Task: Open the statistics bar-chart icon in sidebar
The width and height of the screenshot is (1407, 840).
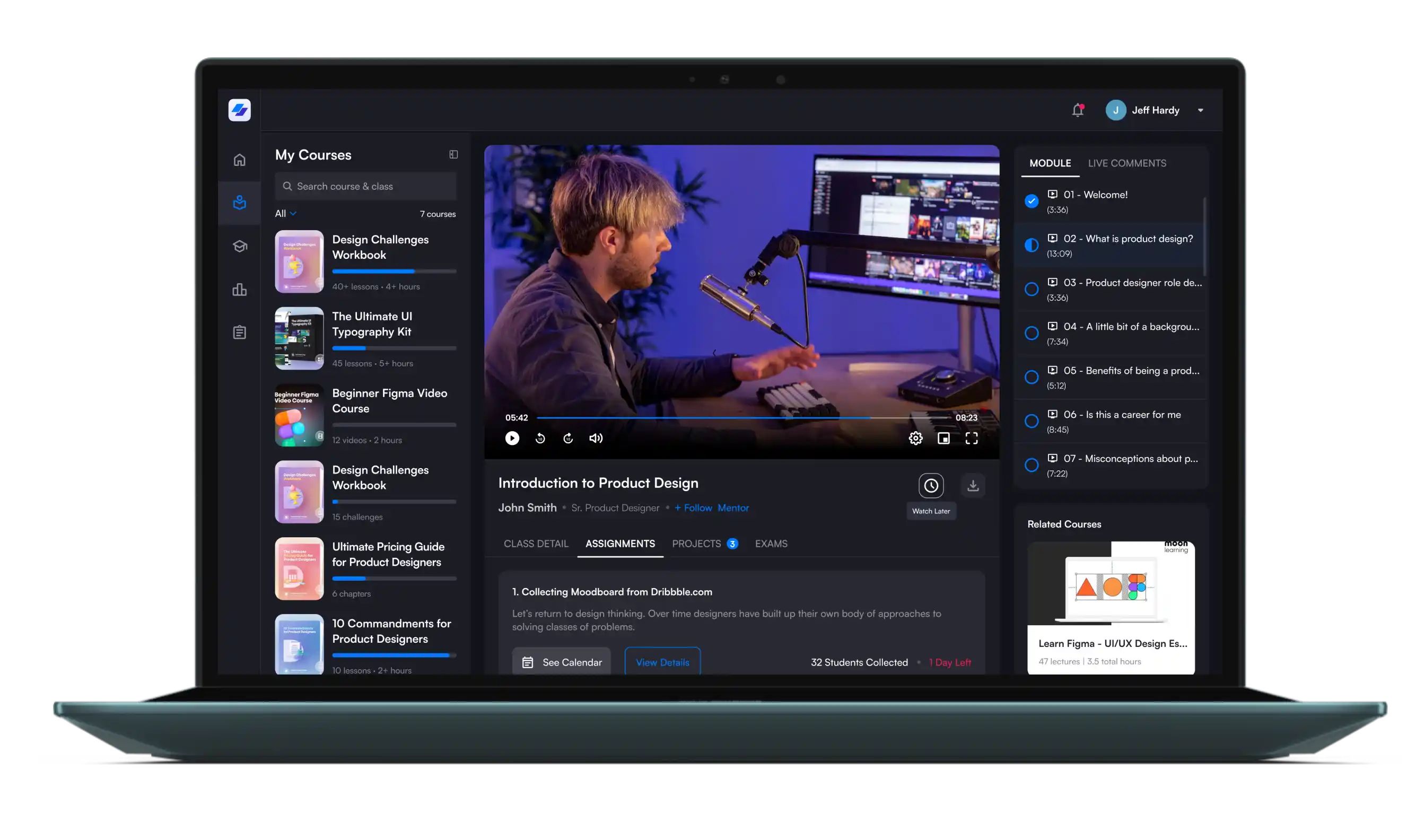Action: [239, 290]
